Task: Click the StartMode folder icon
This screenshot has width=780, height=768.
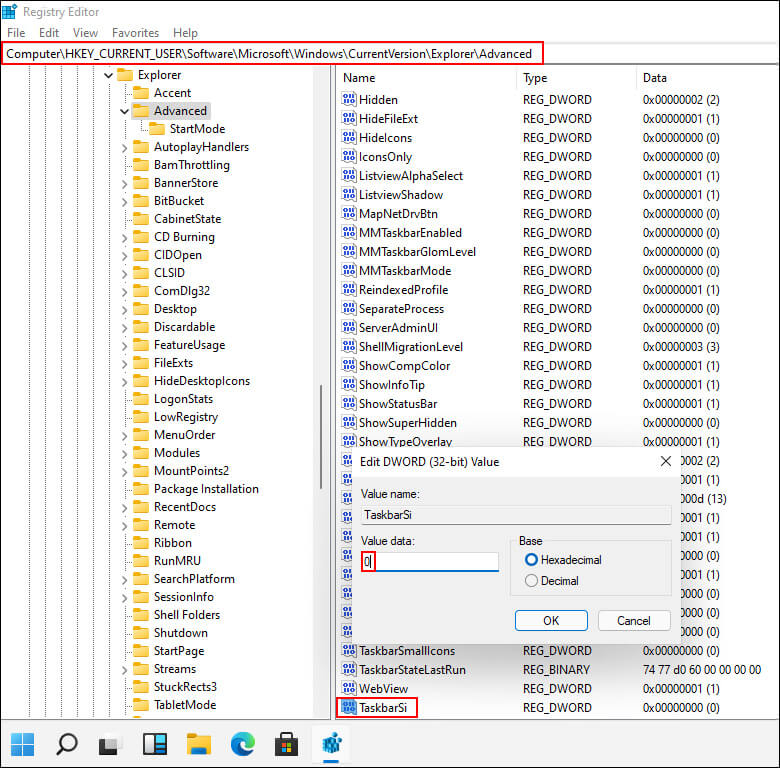Action: click(x=157, y=129)
